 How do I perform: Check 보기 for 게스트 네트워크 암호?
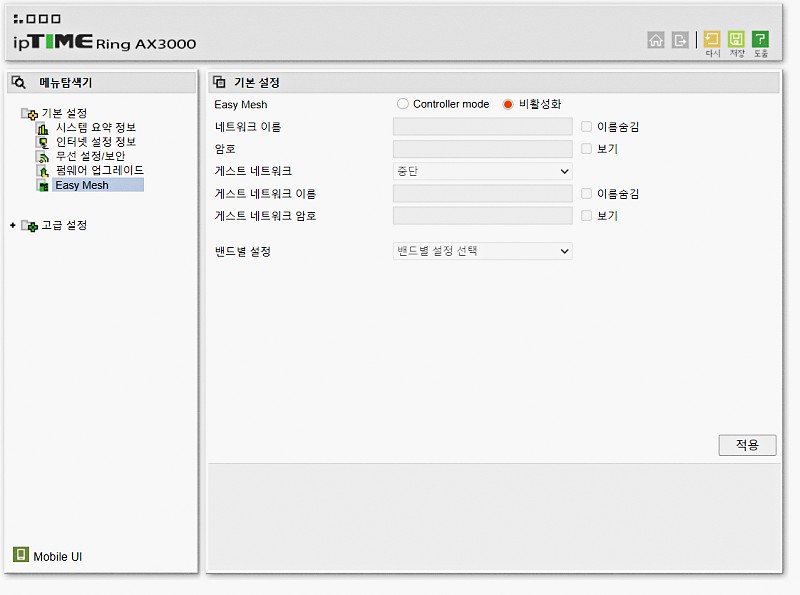[x=587, y=215]
